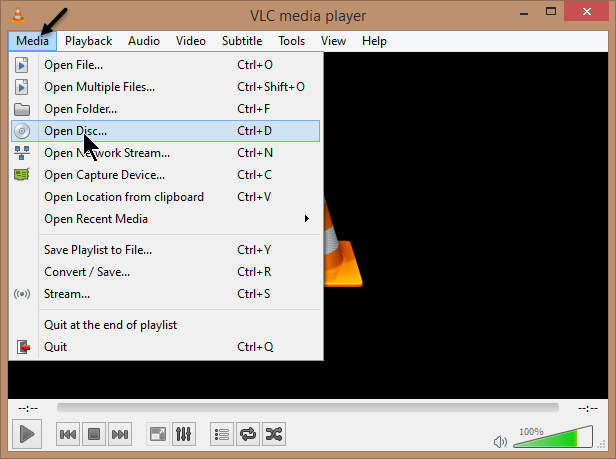The image size is (616, 459).
Task: Click the remaining time label on right
Action: click(x=588, y=409)
